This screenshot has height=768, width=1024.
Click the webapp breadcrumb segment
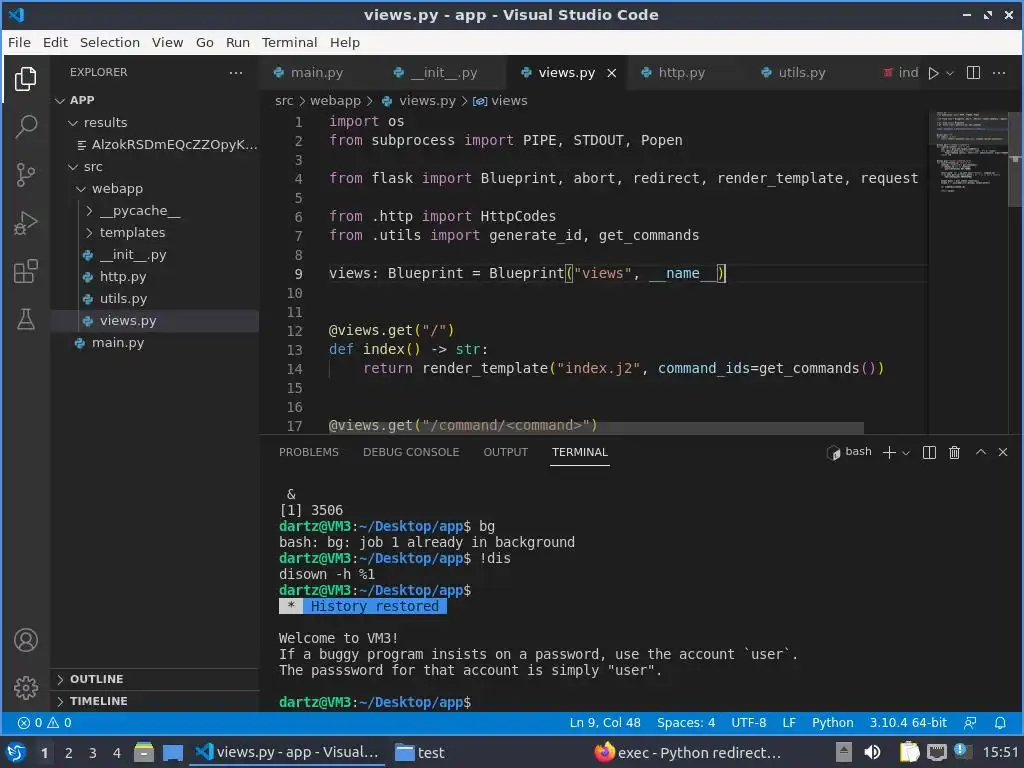[335, 101]
